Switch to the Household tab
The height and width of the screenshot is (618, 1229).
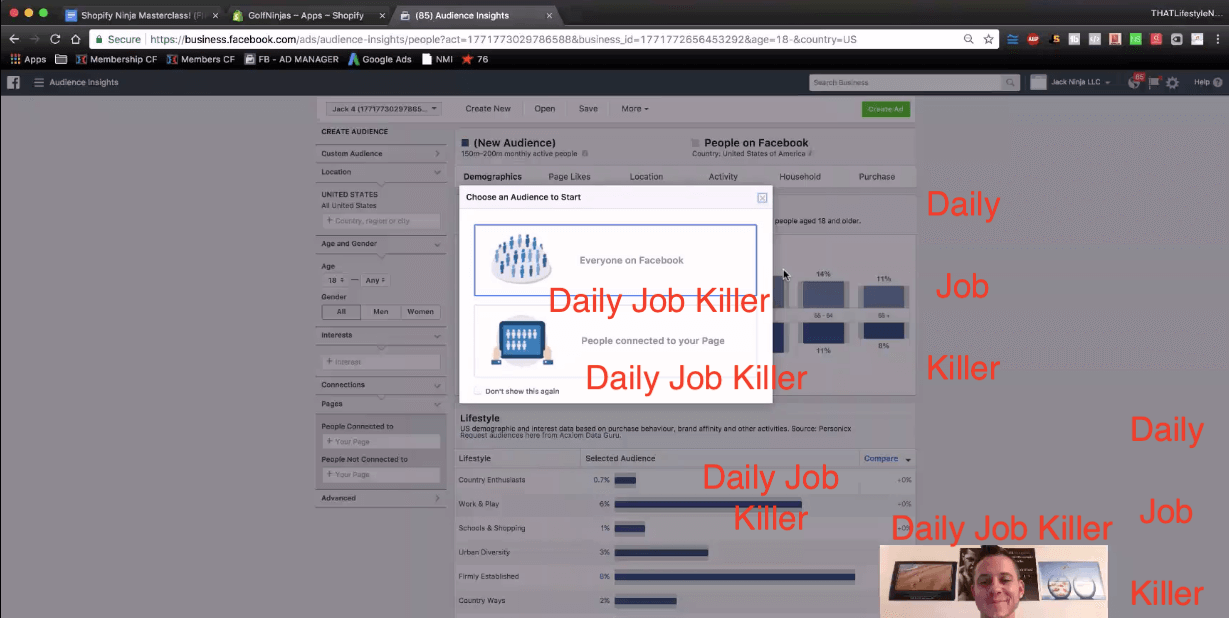coord(800,177)
